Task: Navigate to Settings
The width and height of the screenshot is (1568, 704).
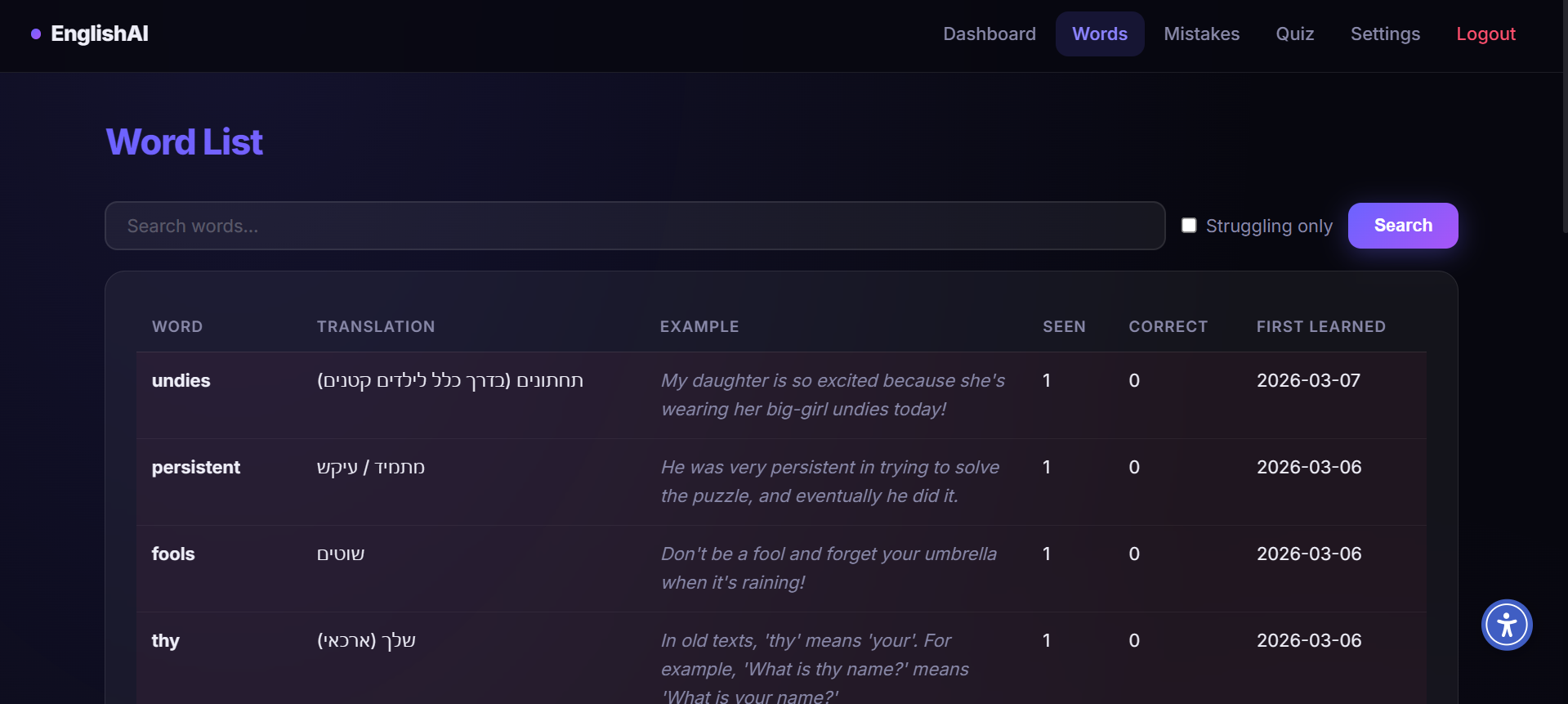Action: tap(1385, 34)
